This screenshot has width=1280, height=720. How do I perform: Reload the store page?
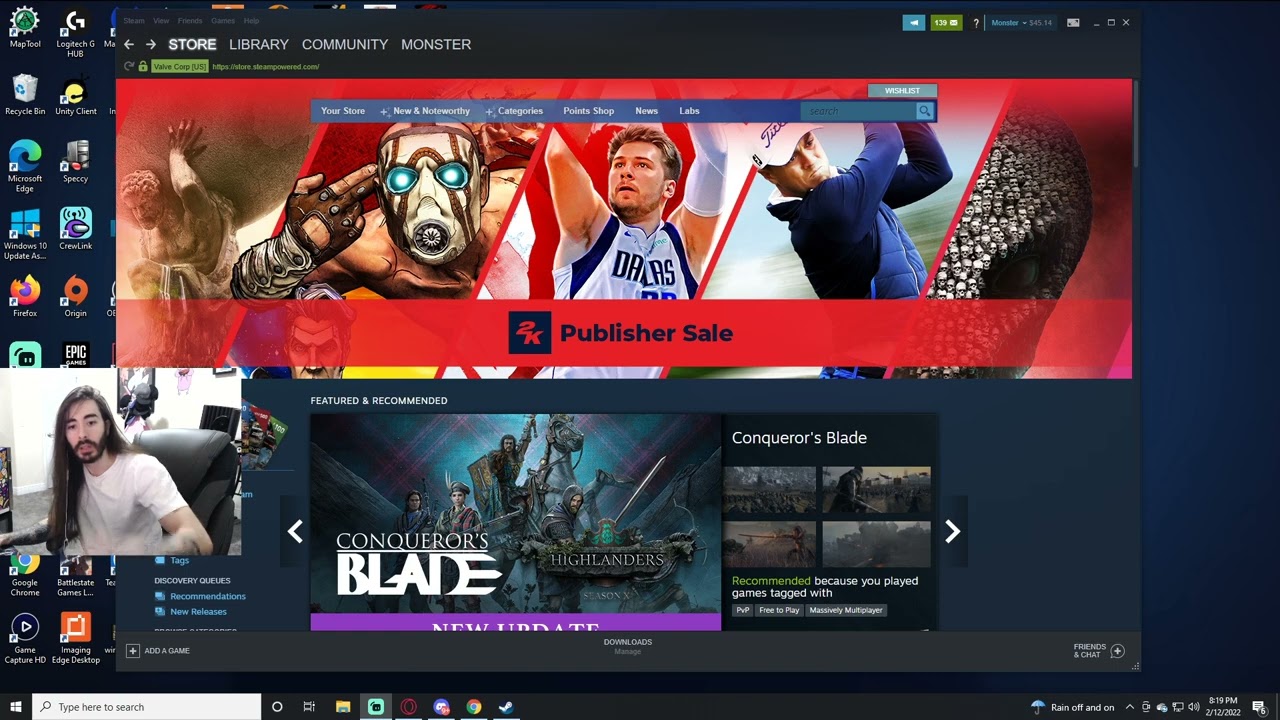(128, 67)
